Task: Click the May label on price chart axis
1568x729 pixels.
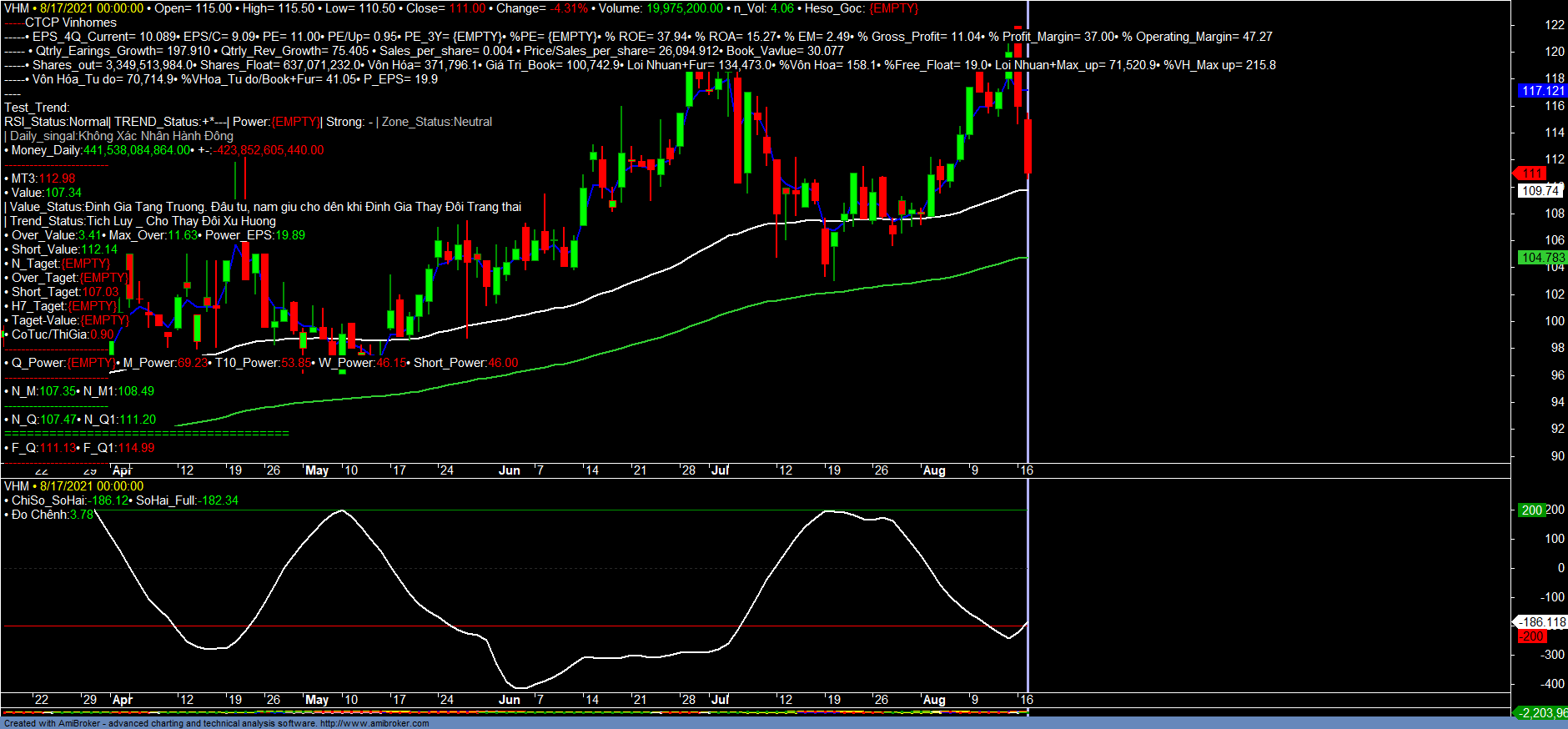Action: coord(317,470)
